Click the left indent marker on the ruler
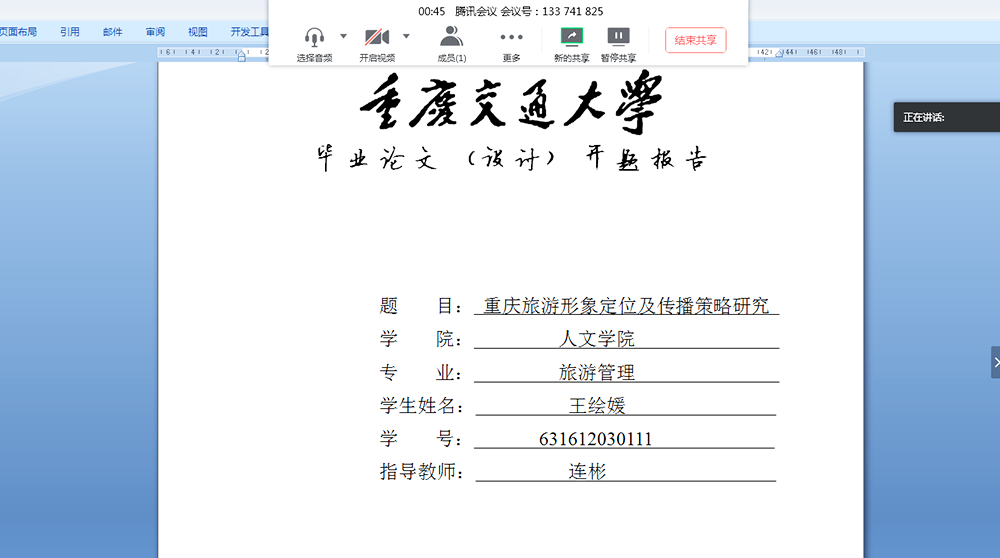 (x=241, y=55)
